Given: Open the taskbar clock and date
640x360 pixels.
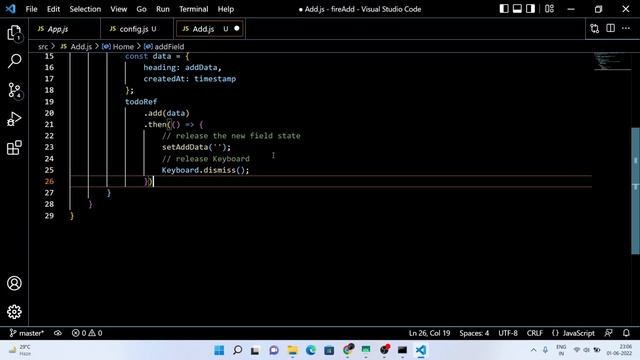Looking at the screenshot, I should (620, 350).
